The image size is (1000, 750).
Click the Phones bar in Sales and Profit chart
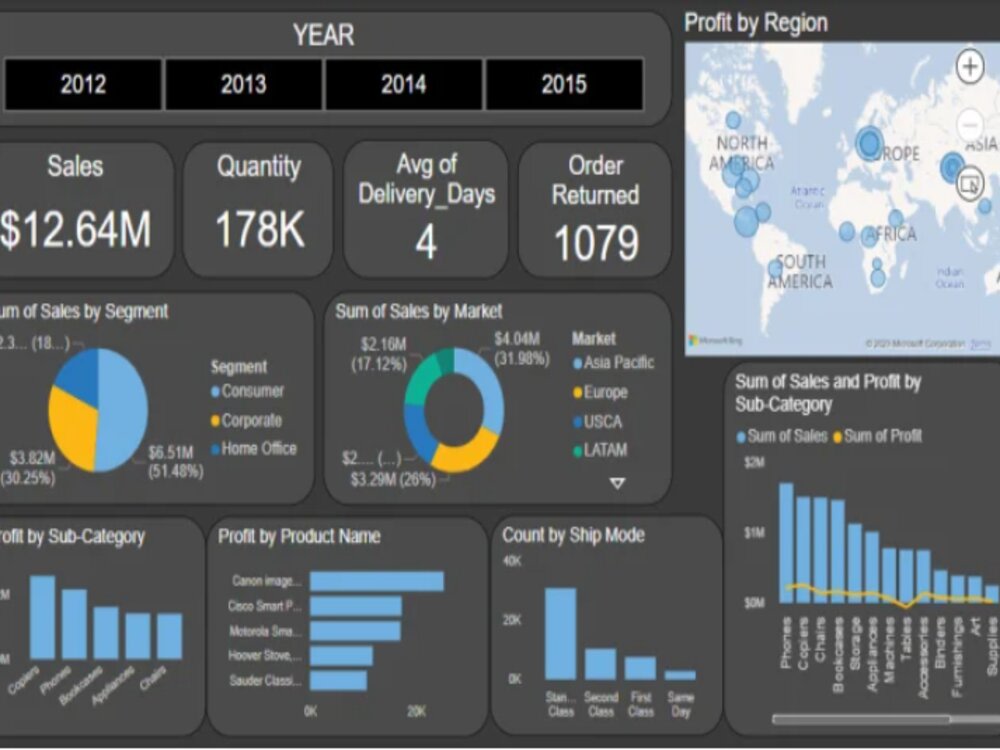(786, 543)
